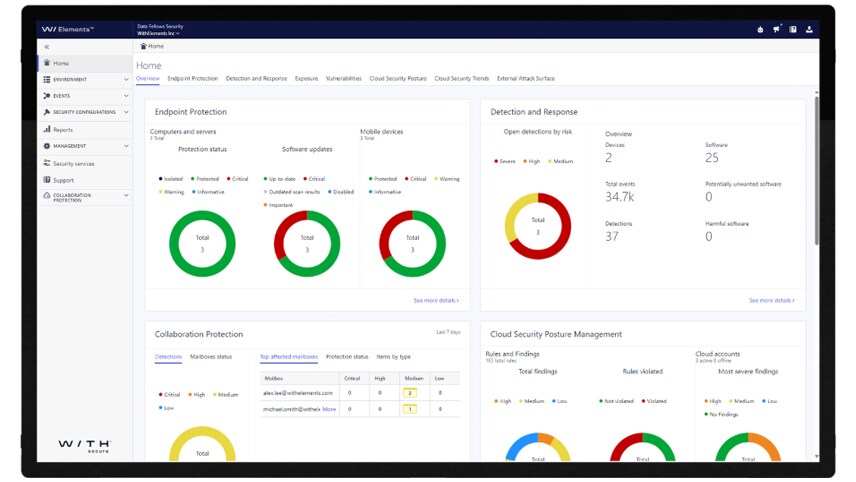Click the Reports bar chart icon
The height and width of the screenshot is (482, 856).
tap(46, 130)
